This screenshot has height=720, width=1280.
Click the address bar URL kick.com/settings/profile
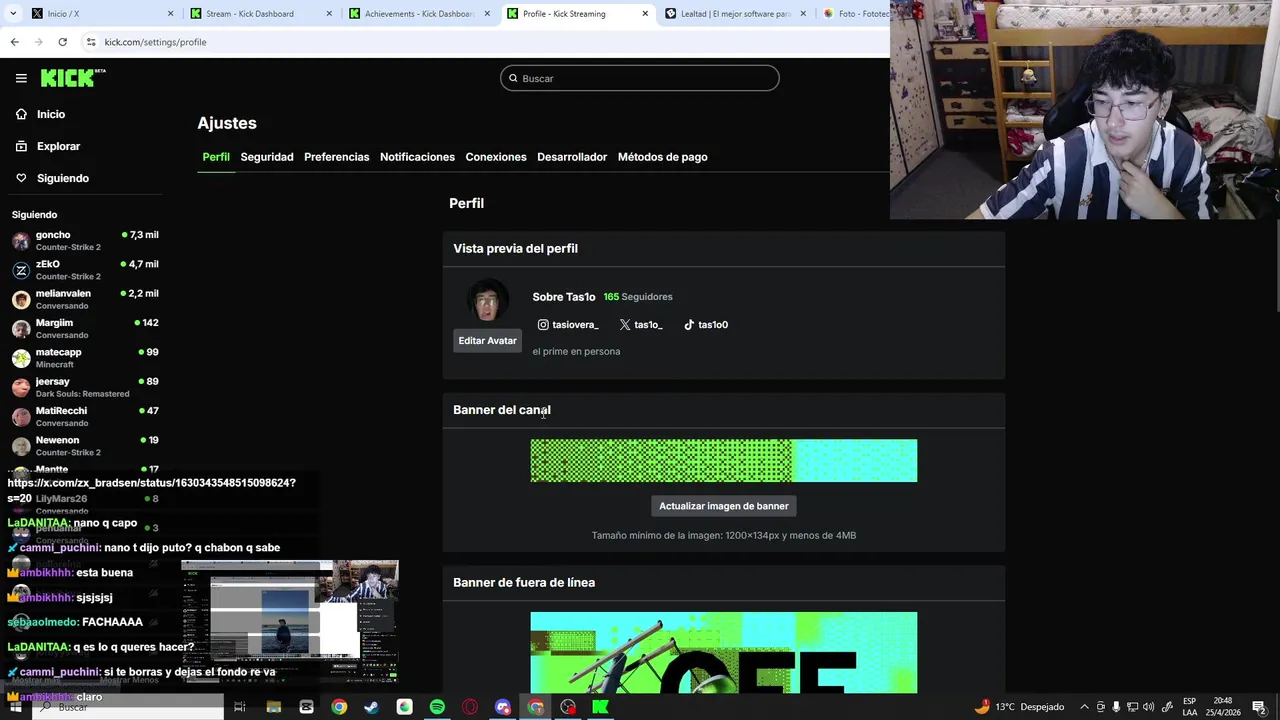155,42
